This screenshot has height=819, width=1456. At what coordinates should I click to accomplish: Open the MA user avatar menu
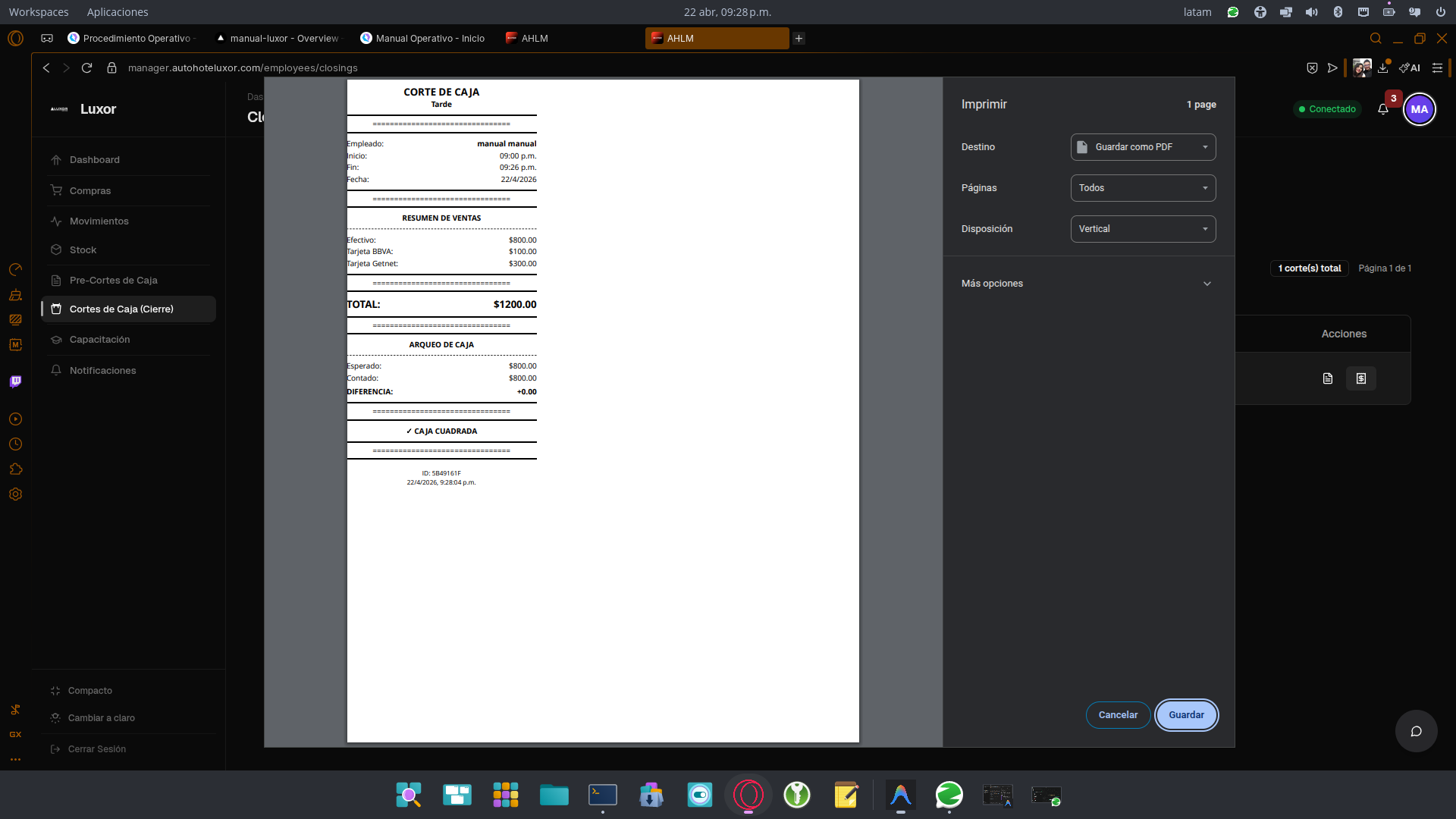click(1420, 109)
